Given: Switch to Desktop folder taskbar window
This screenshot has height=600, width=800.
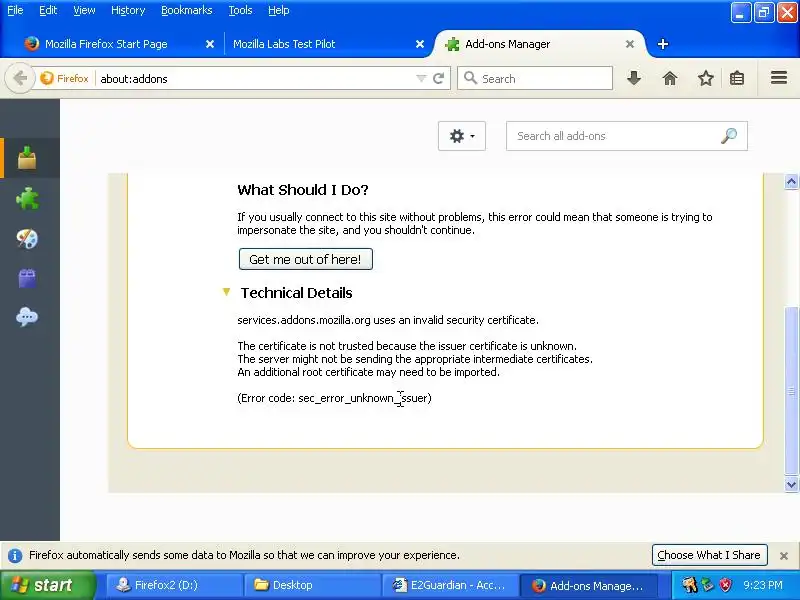Looking at the screenshot, I should (312, 585).
